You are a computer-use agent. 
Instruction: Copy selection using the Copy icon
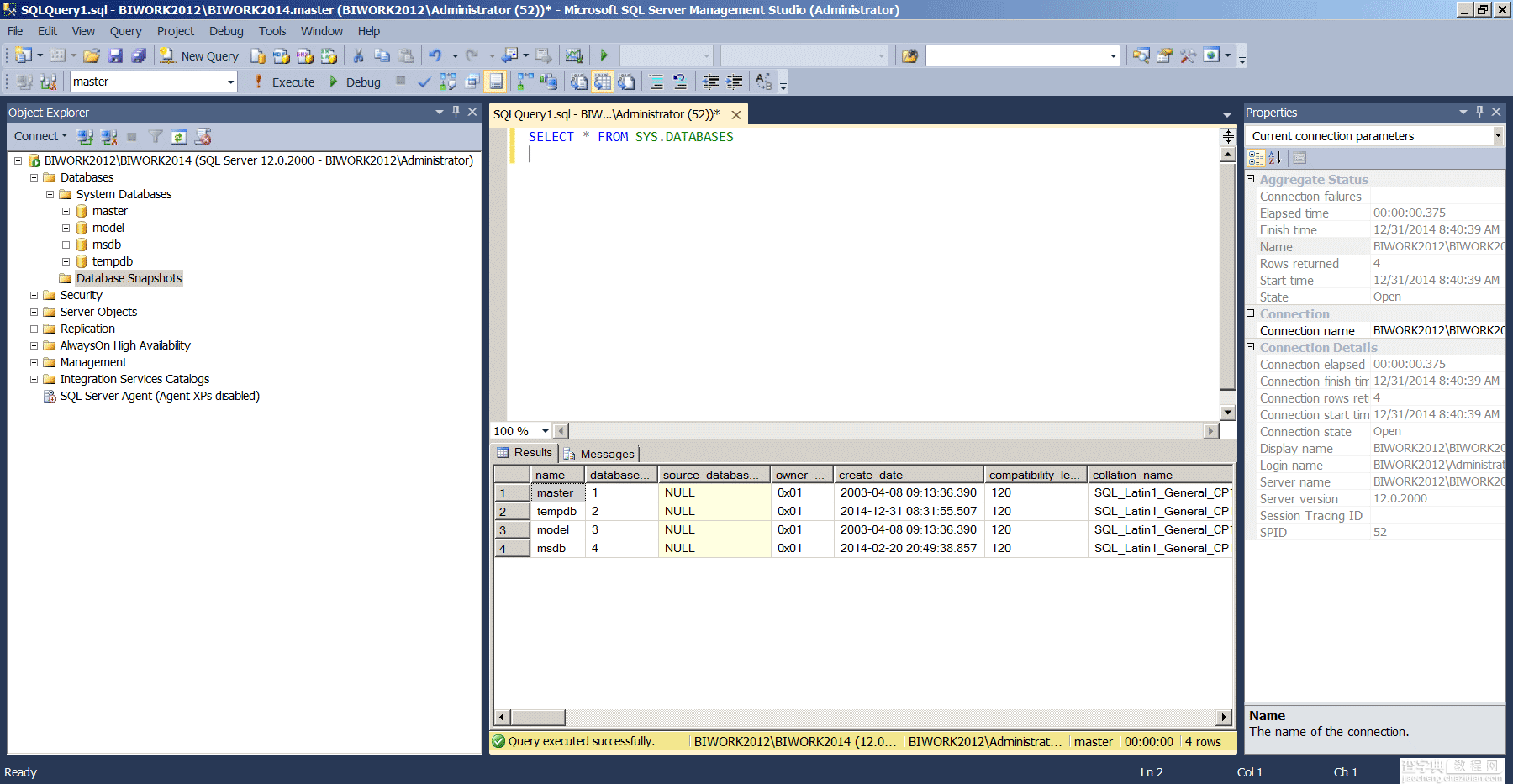[x=382, y=55]
